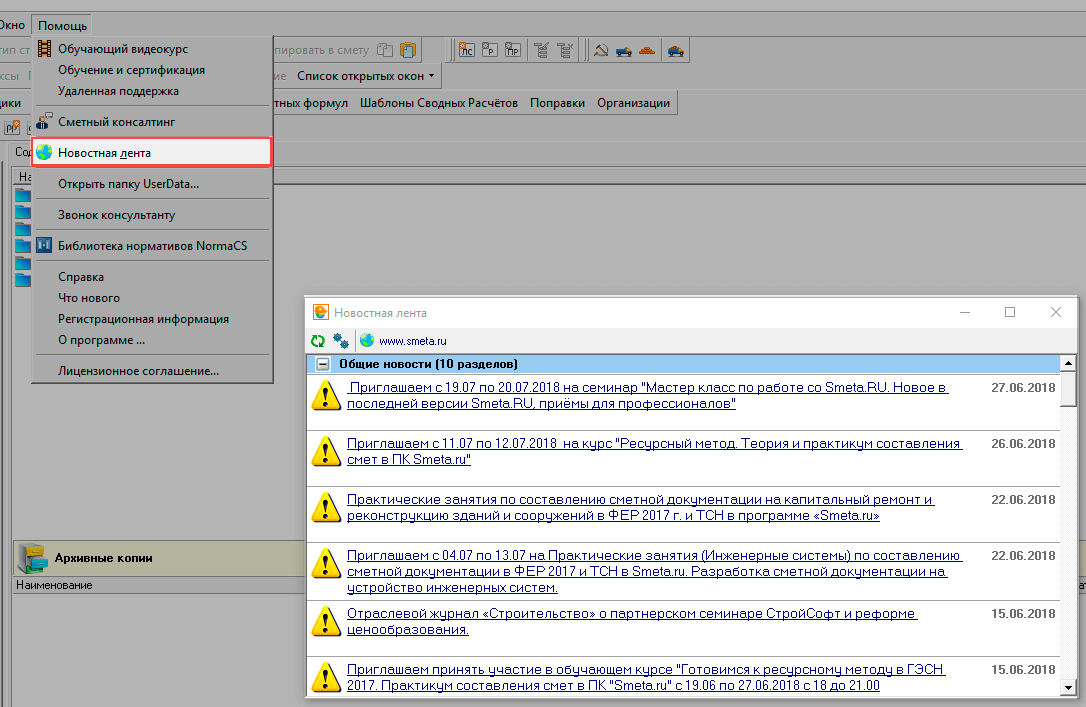The height and width of the screenshot is (707, 1086).
Task: Click the truck loaded with bricks icon
Action: (675, 50)
